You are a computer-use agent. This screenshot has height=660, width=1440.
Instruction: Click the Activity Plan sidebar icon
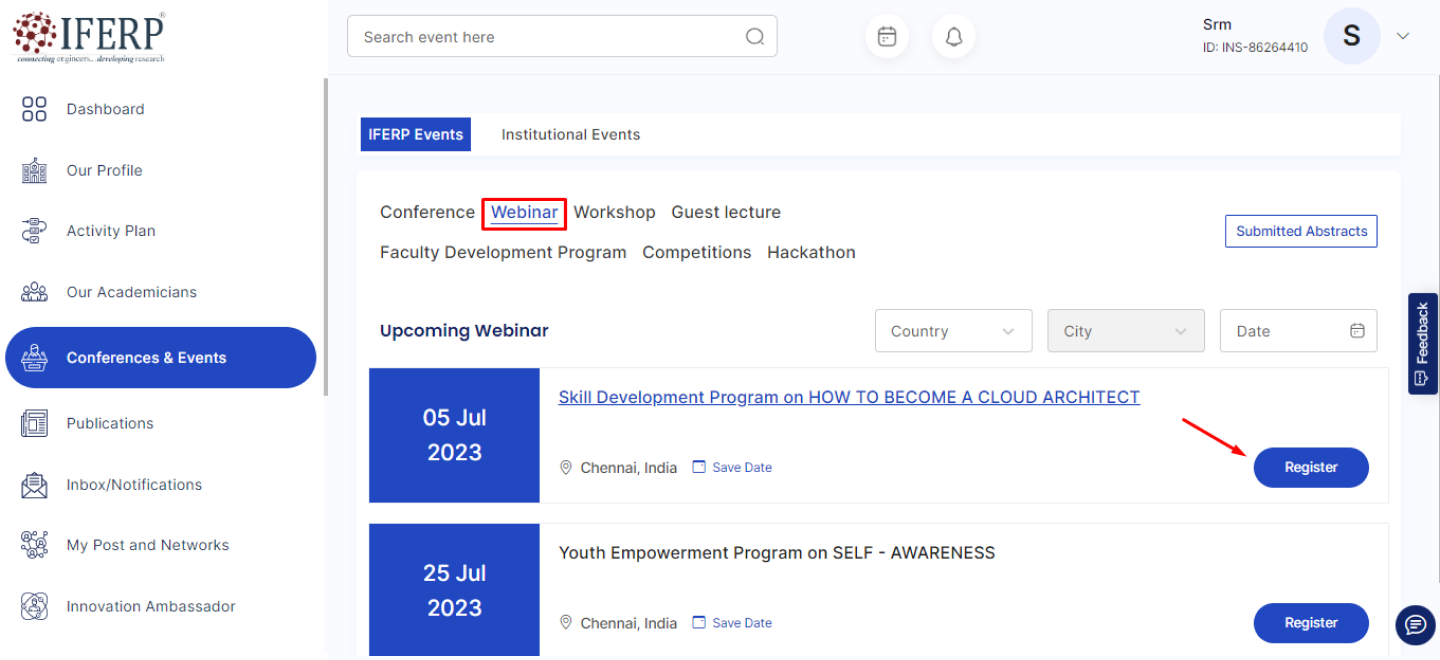[35, 231]
